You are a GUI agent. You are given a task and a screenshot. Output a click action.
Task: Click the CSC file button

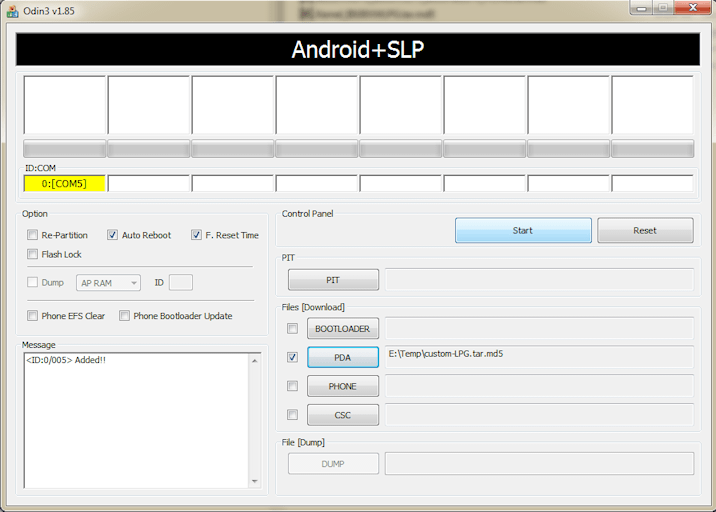coord(342,415)
